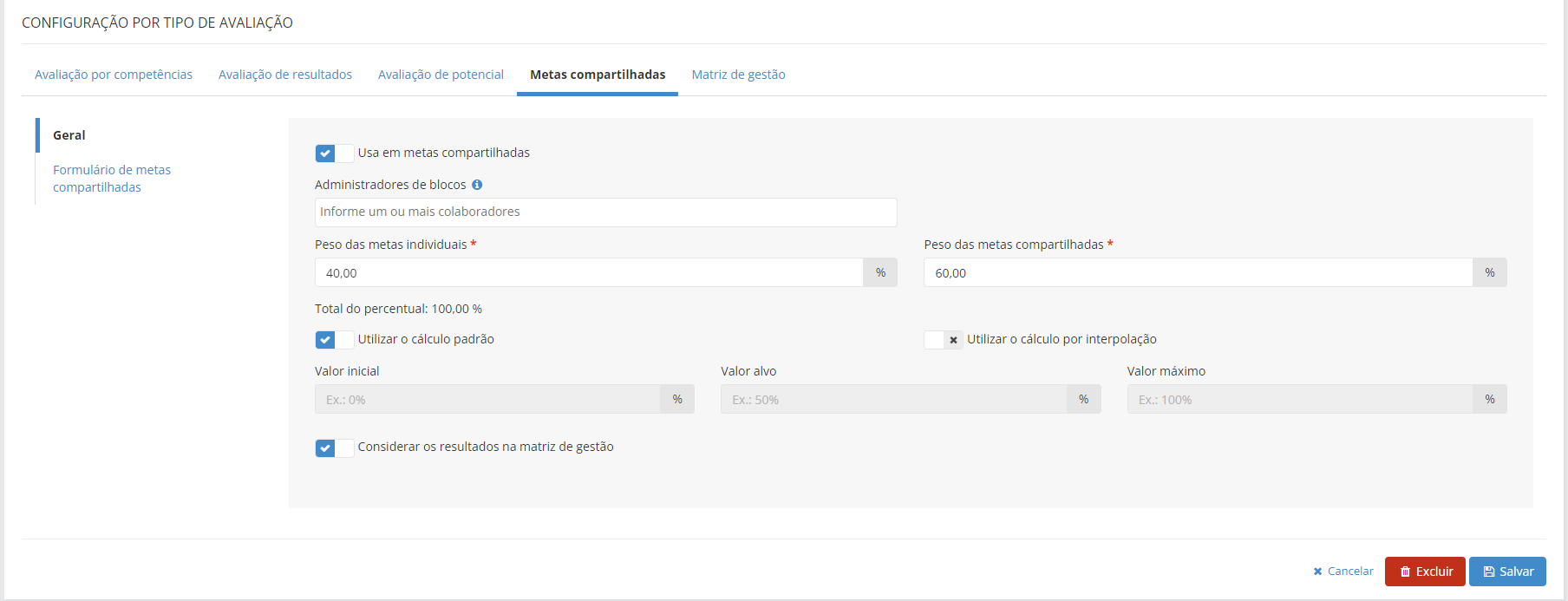Click the Administradores de blocos collaborators field

pyautogui.click(x=605, y=212)
